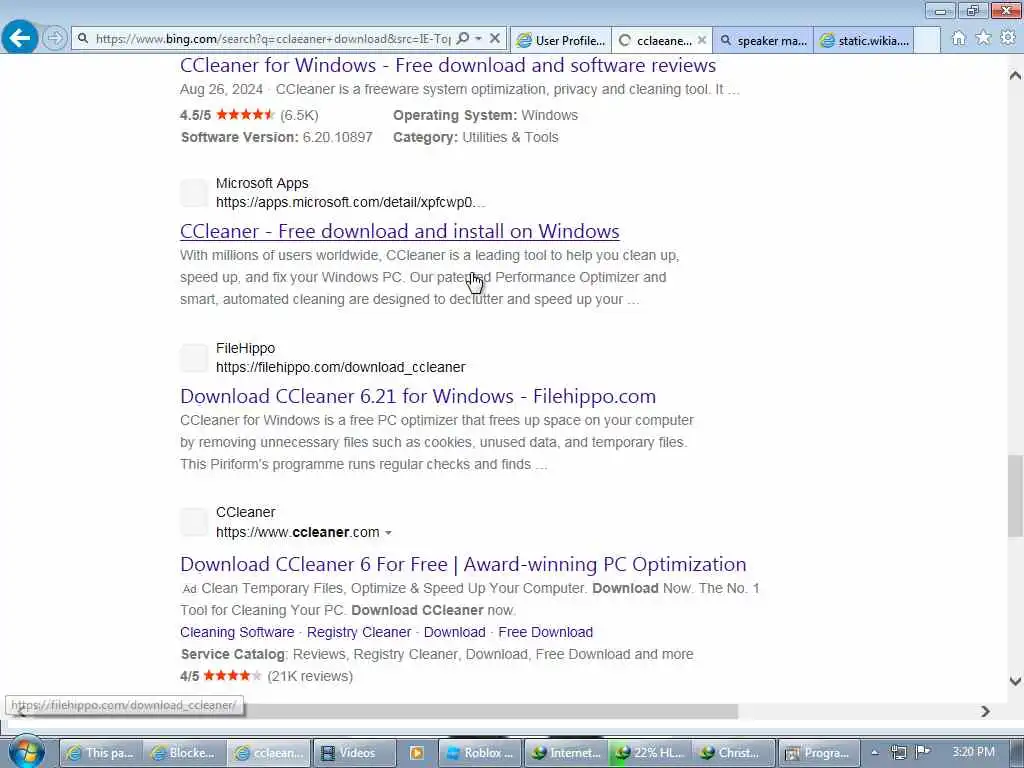The image size is (1024, 768).
Task: Open the Favorites star icon
Action: 983,39
